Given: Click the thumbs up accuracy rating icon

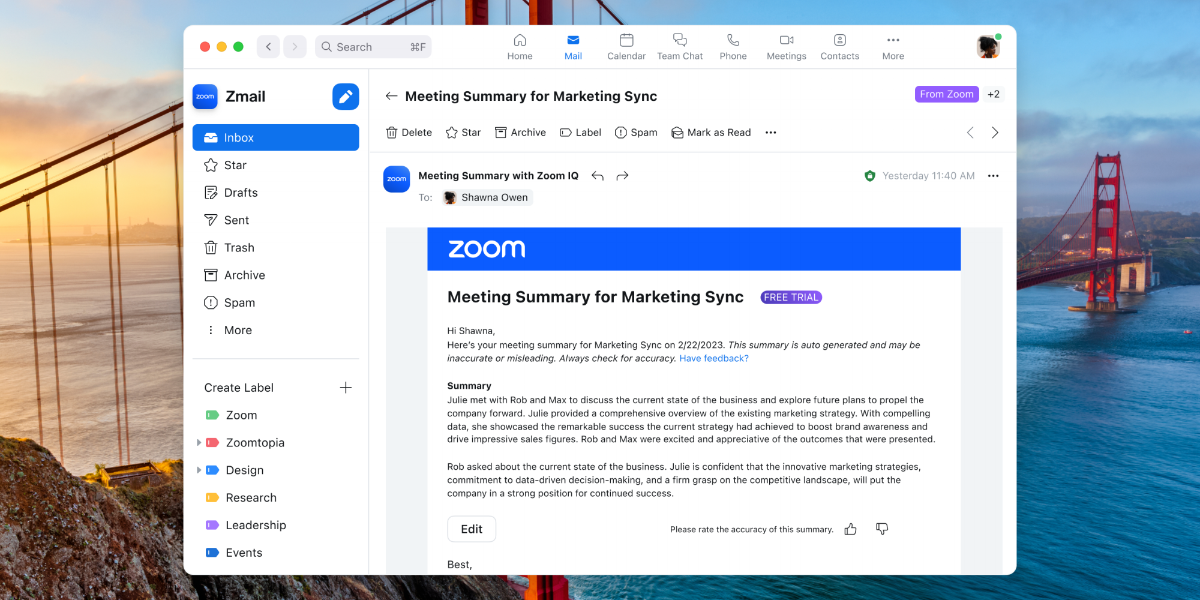Looking at the screenshot, I should [850, 529].
